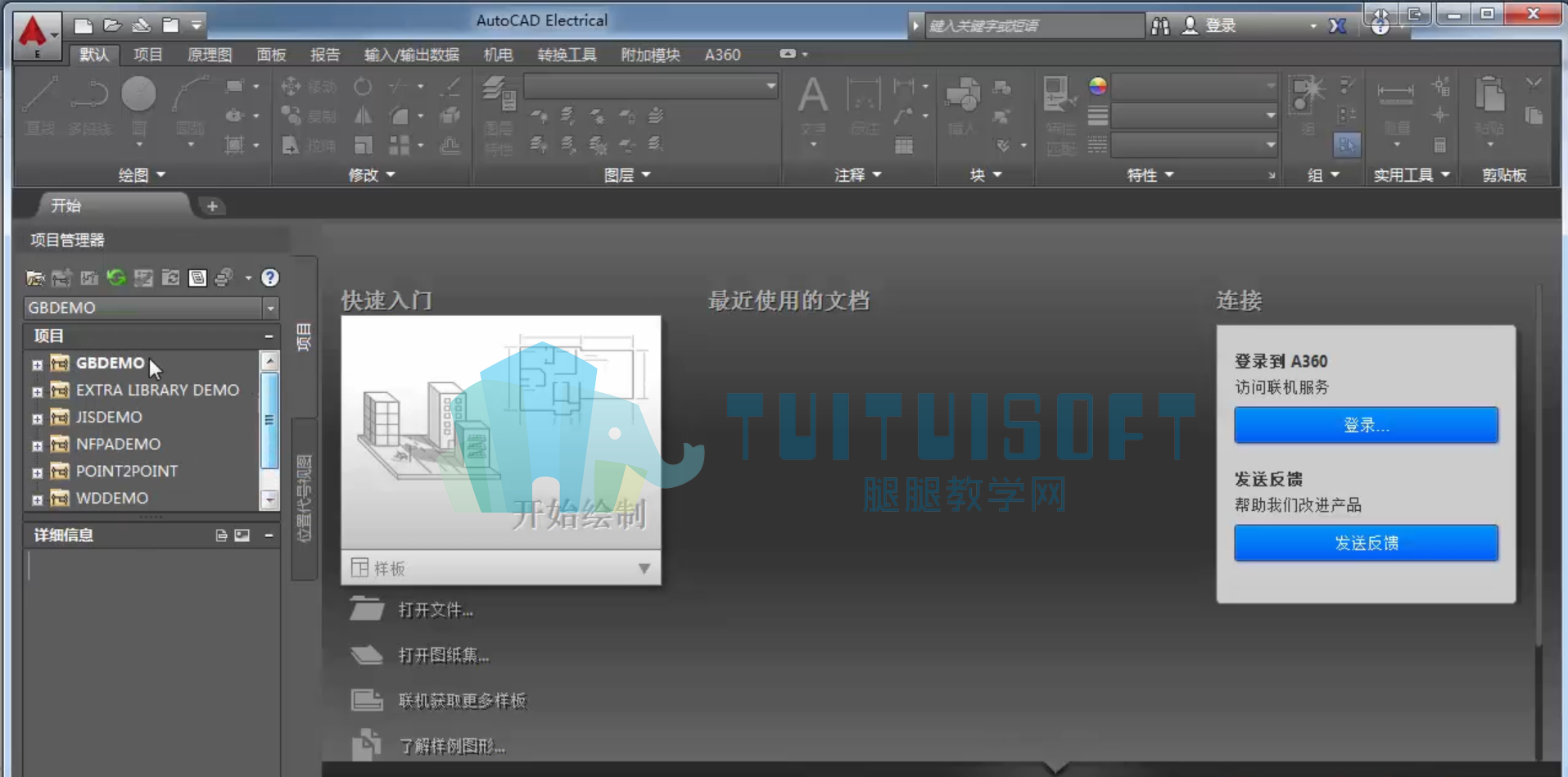Open the Project Manager help question-mark icon
The height and width of the screenshot is (777, 1568).
click(x=270, y=278)
